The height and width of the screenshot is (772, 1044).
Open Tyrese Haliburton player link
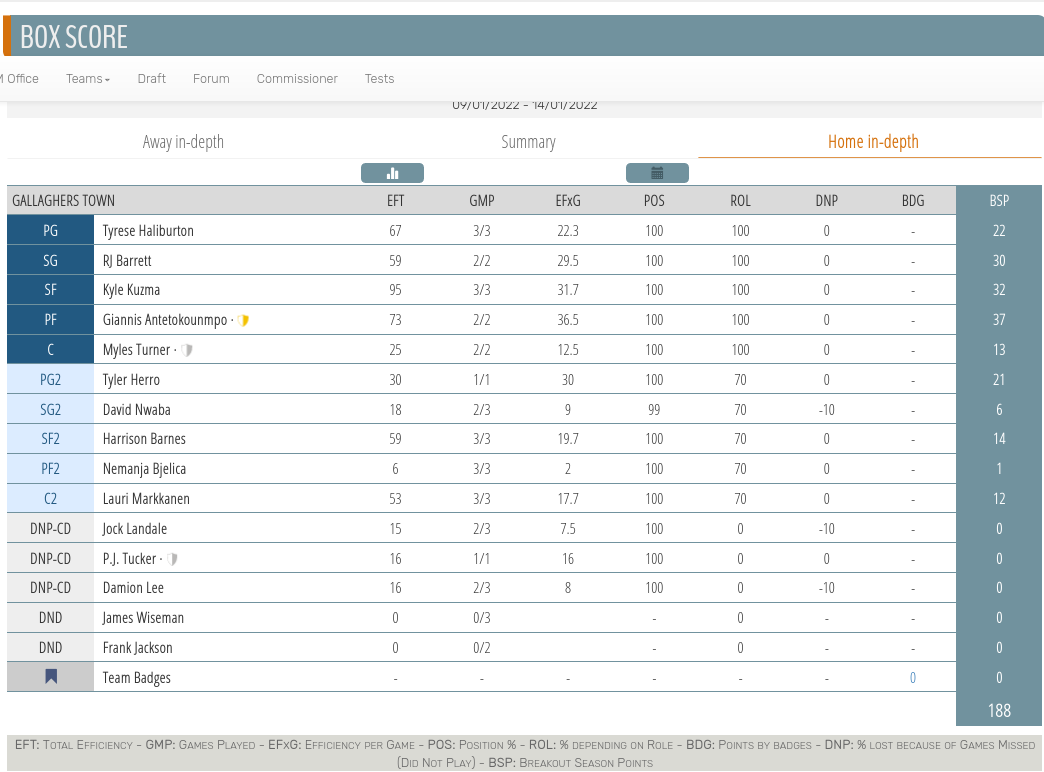pyautogui.click(x=148, y=231)
